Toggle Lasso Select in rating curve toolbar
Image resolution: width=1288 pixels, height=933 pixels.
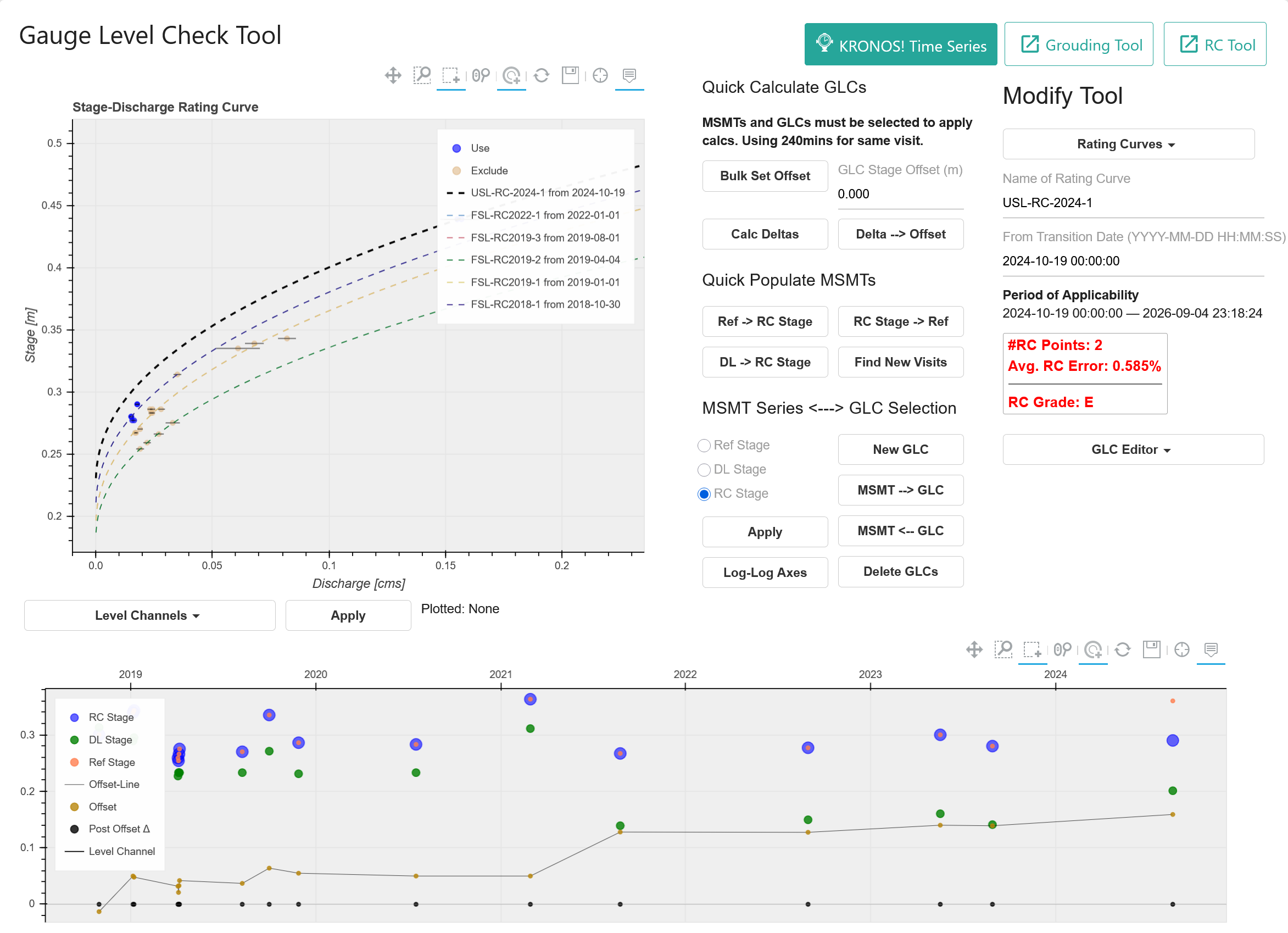pos(512,76)
